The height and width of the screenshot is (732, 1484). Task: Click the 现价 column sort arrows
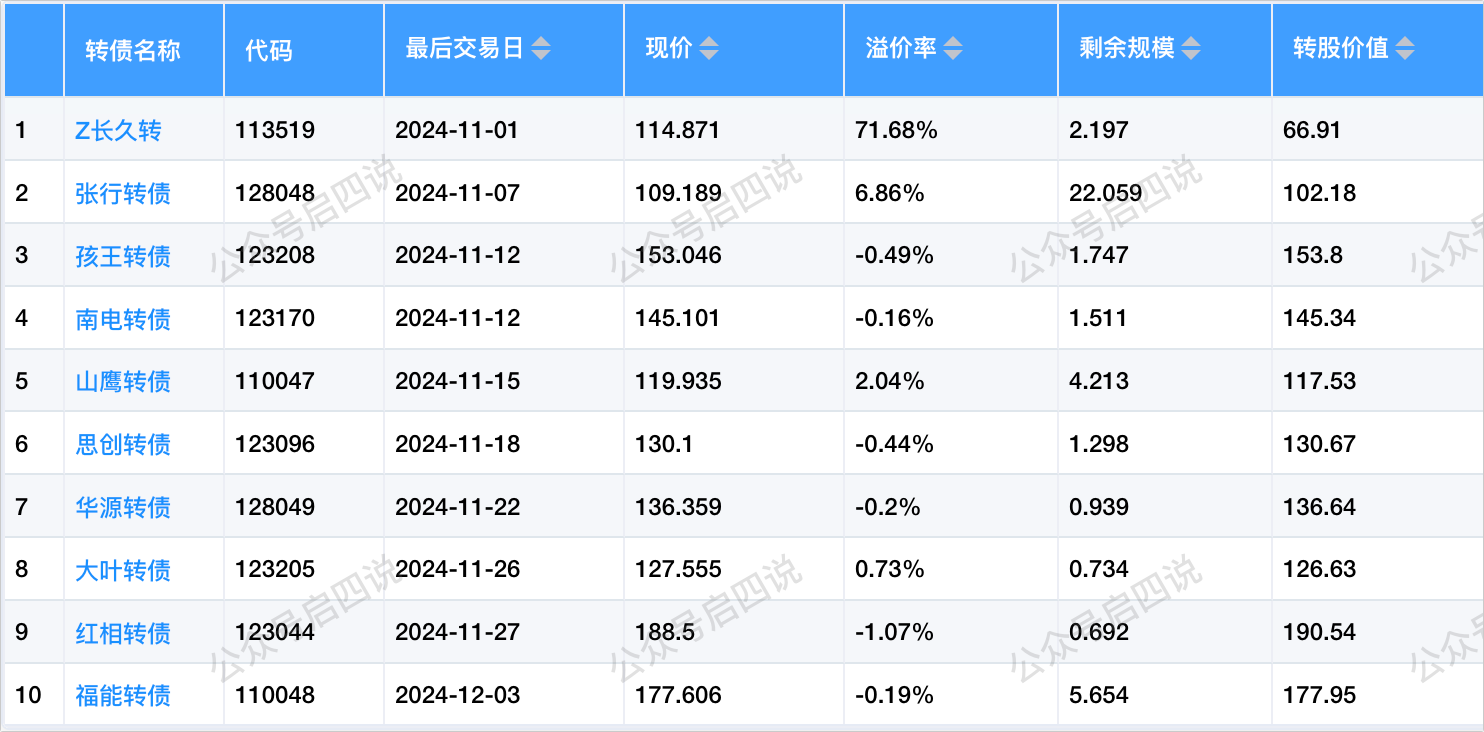(x=708, y=49)
